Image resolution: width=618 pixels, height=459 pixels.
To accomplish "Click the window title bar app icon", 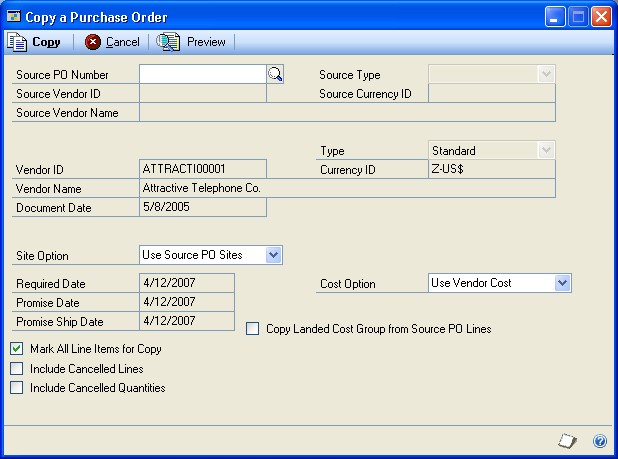I will (x=14, y=17).
